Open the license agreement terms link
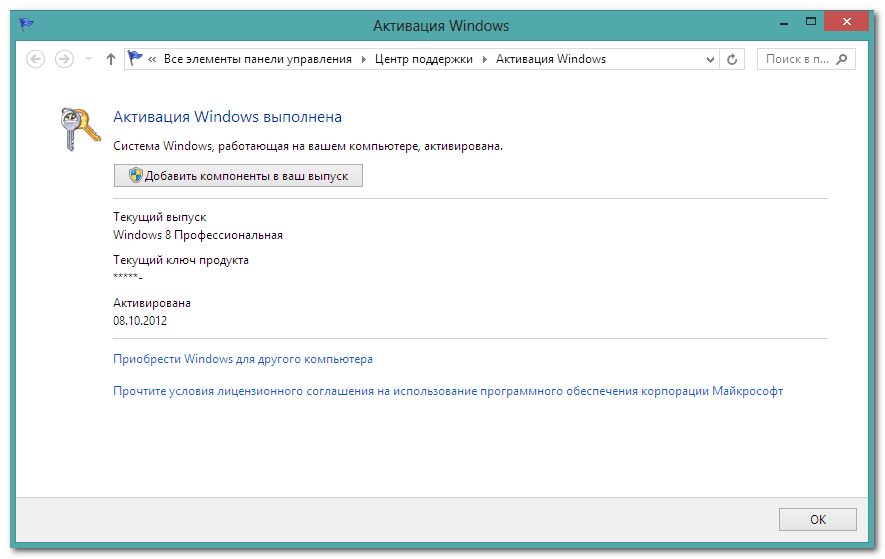Viewport: 885px width, 559px height. [448, 391]
